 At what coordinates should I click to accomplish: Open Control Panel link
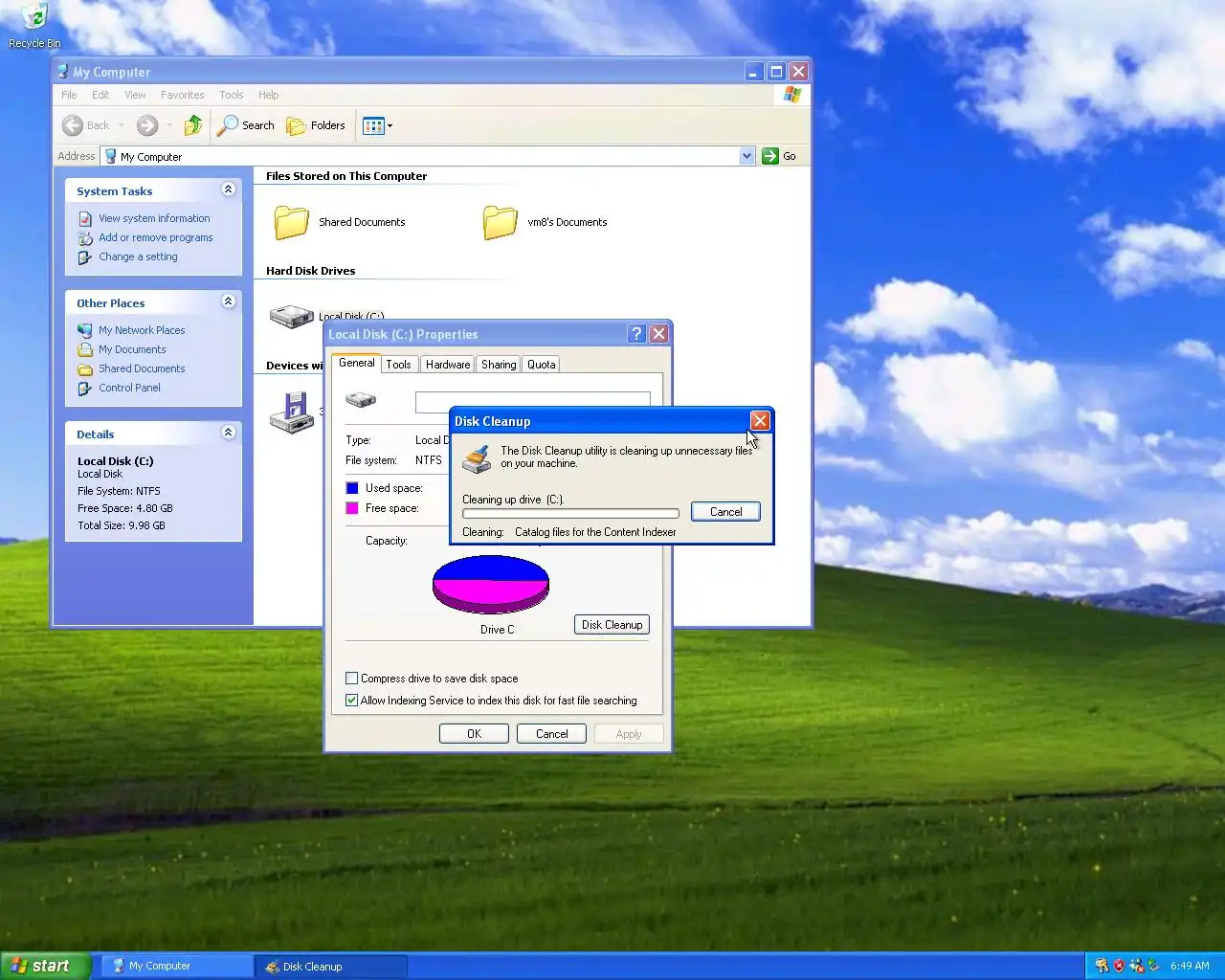129,388
